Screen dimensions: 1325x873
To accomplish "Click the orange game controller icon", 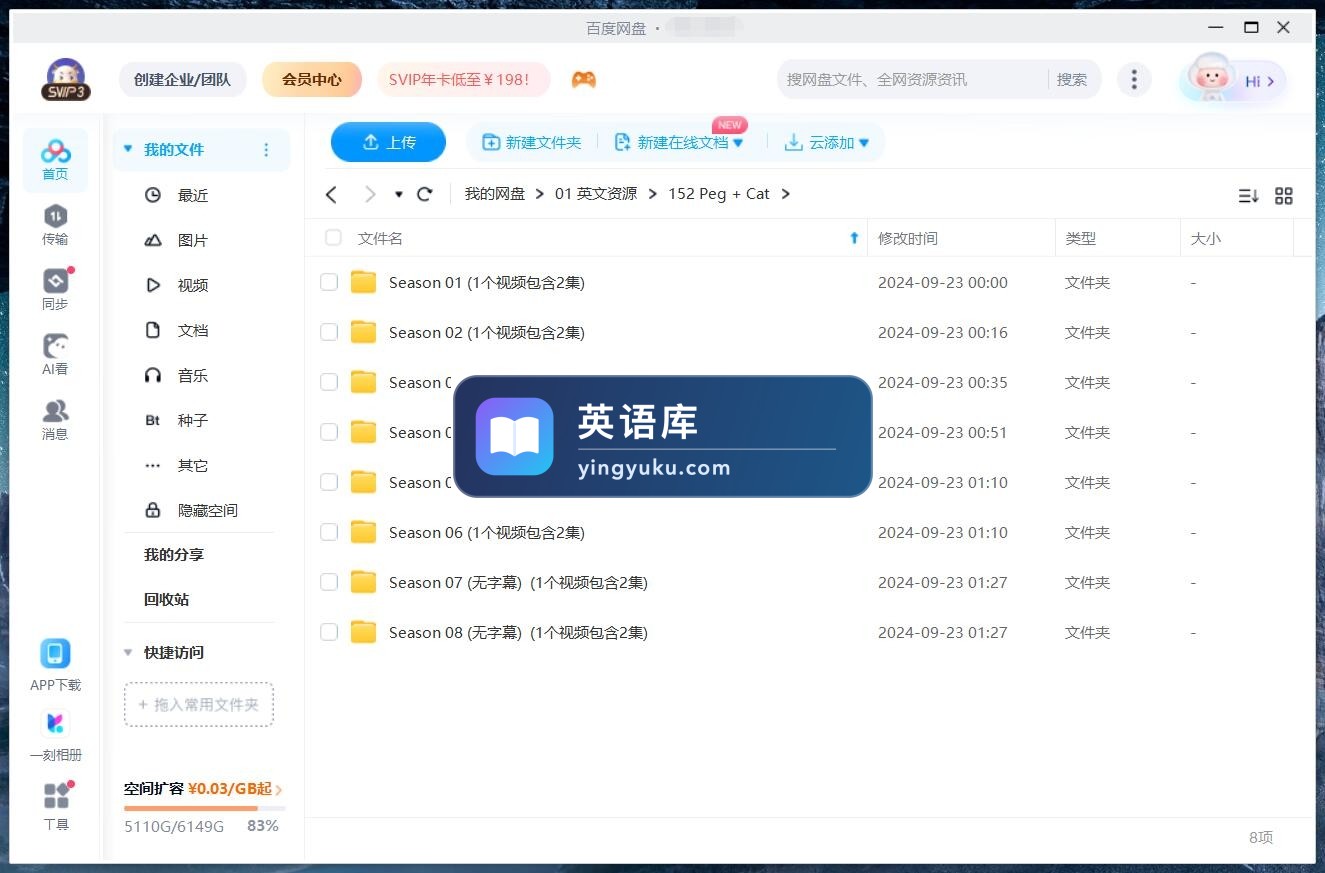I will click(x=584, y=79).
